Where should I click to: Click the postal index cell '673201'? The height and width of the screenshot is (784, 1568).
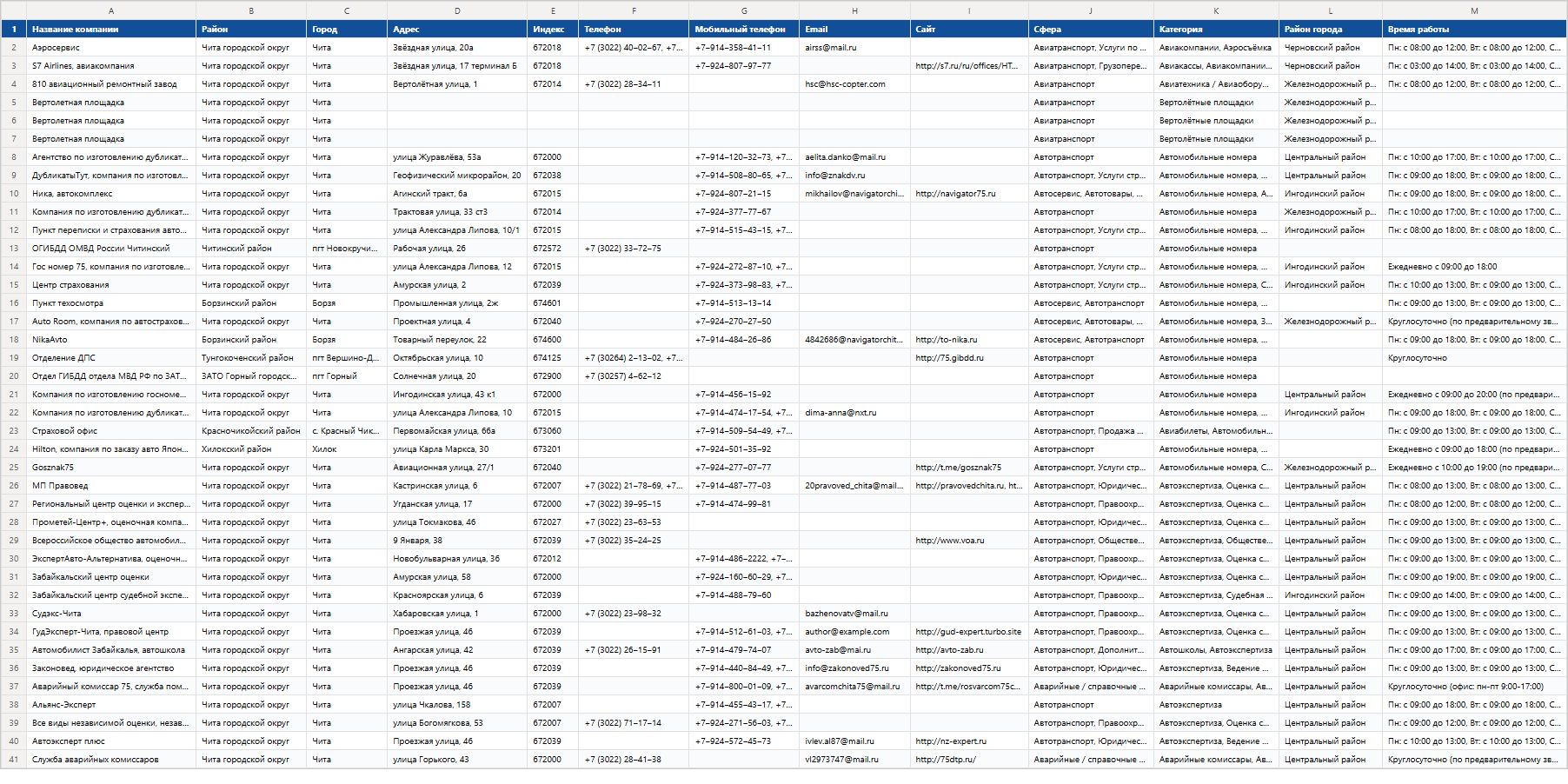[x=553, y=448]
